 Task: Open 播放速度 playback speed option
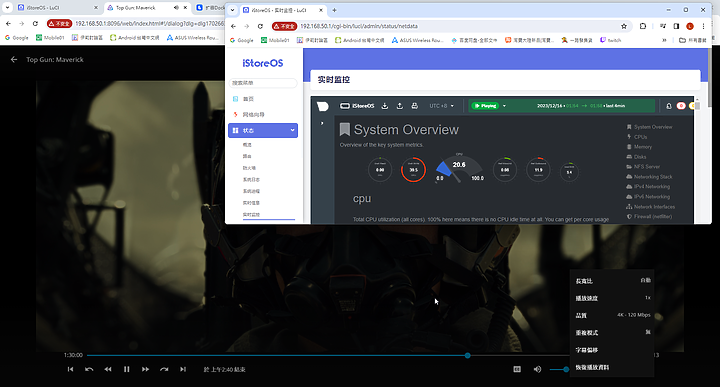click(612, 298)
